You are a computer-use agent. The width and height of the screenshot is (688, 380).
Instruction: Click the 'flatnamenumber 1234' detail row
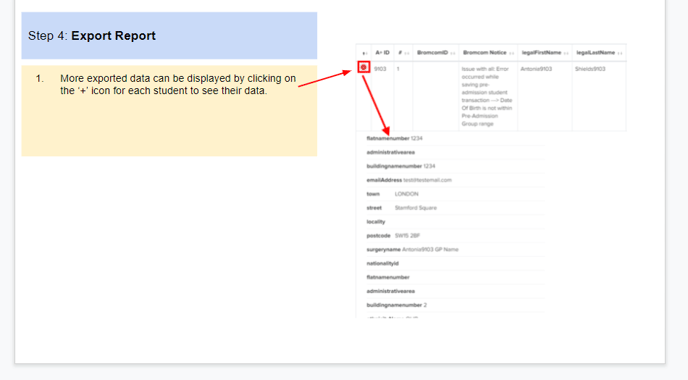coord(455,138)
